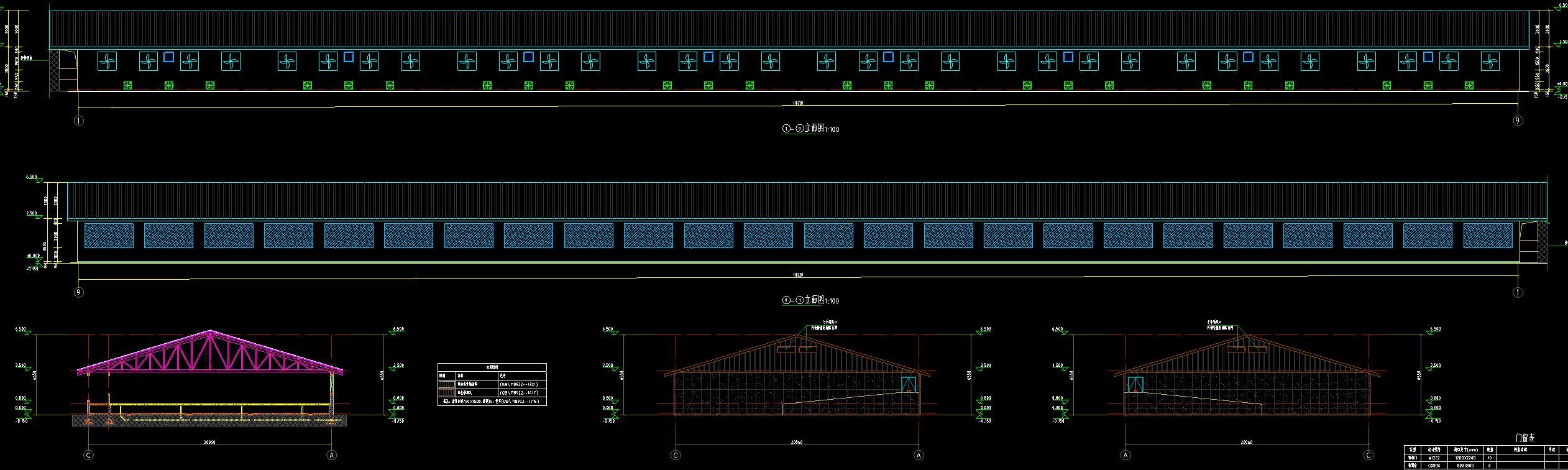The width and height of the screenshot is (1568, 470).
Task: Select the ⑨-① 立面图 1:100 title
Action: [810, 300]
